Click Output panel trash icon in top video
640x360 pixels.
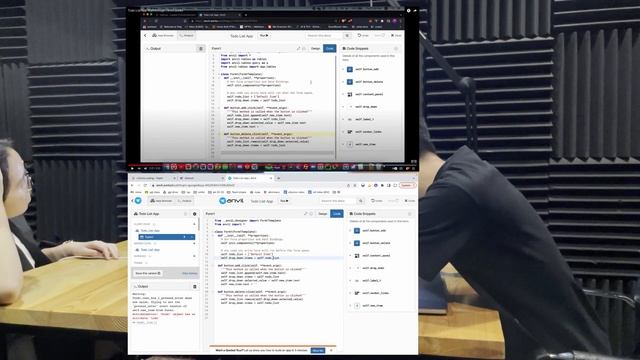click(x=200, y=49)
